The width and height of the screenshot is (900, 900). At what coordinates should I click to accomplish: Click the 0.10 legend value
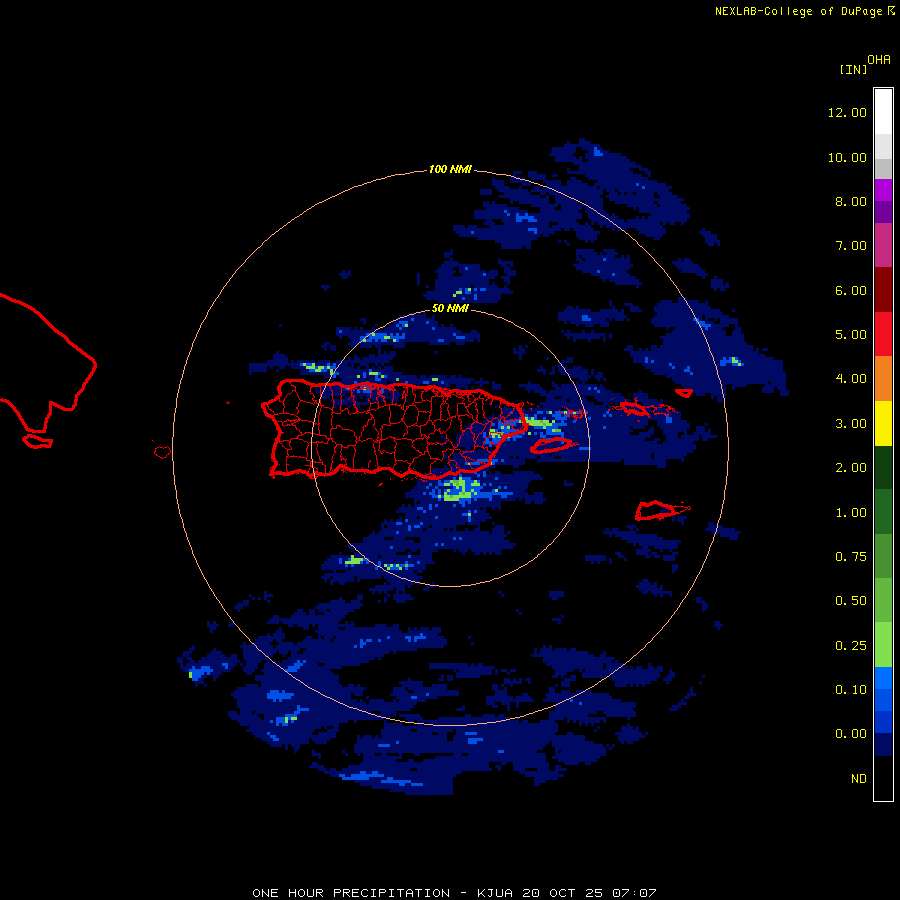tap(851, 690)
